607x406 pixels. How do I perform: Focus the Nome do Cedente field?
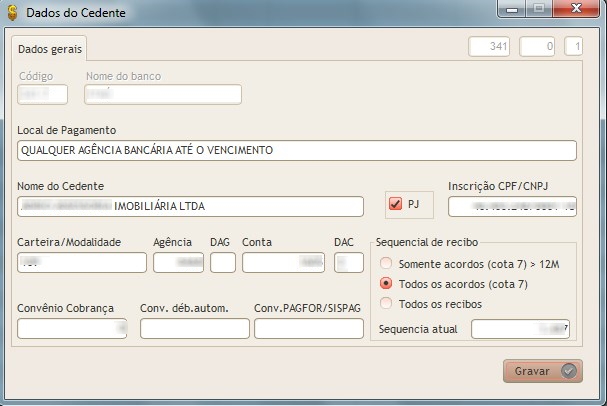pos(190,206)
